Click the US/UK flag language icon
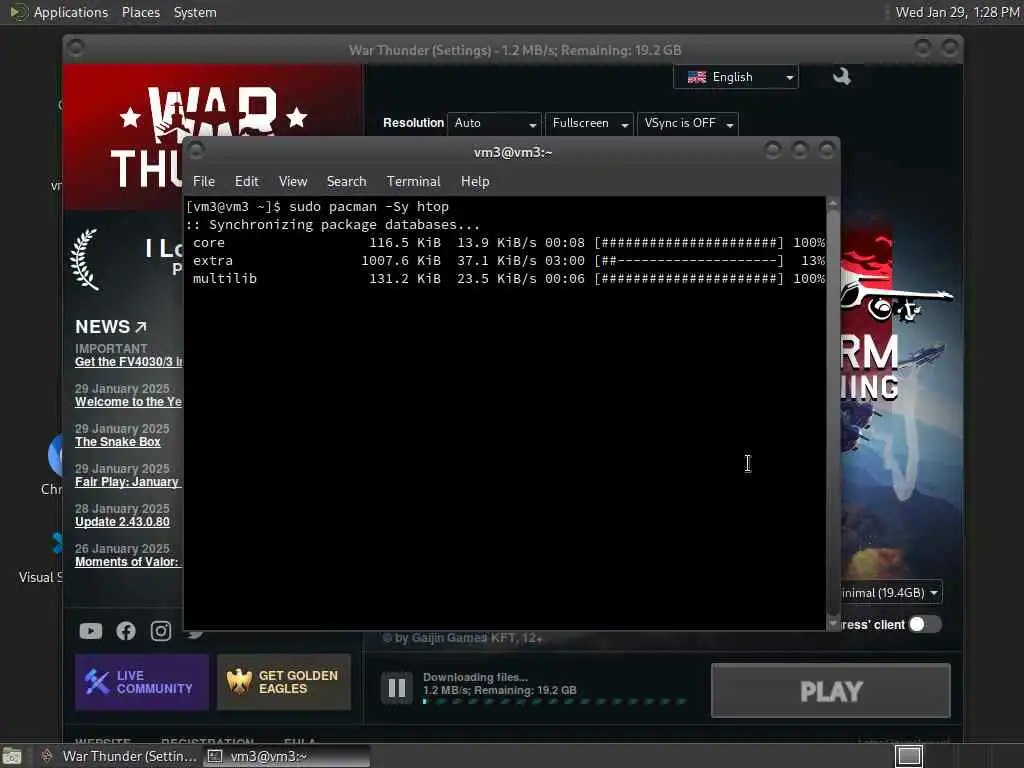Viewport: 1024px width, 768px height. 697,77
